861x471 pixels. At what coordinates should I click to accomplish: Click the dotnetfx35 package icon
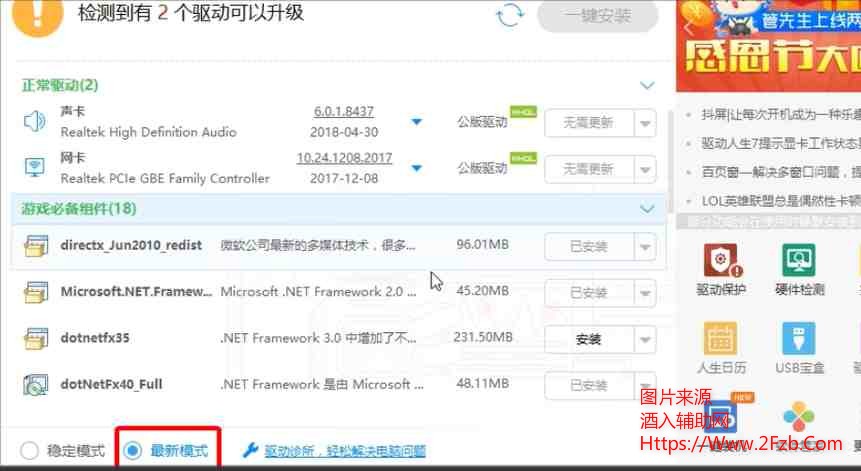tap(36, 338)
